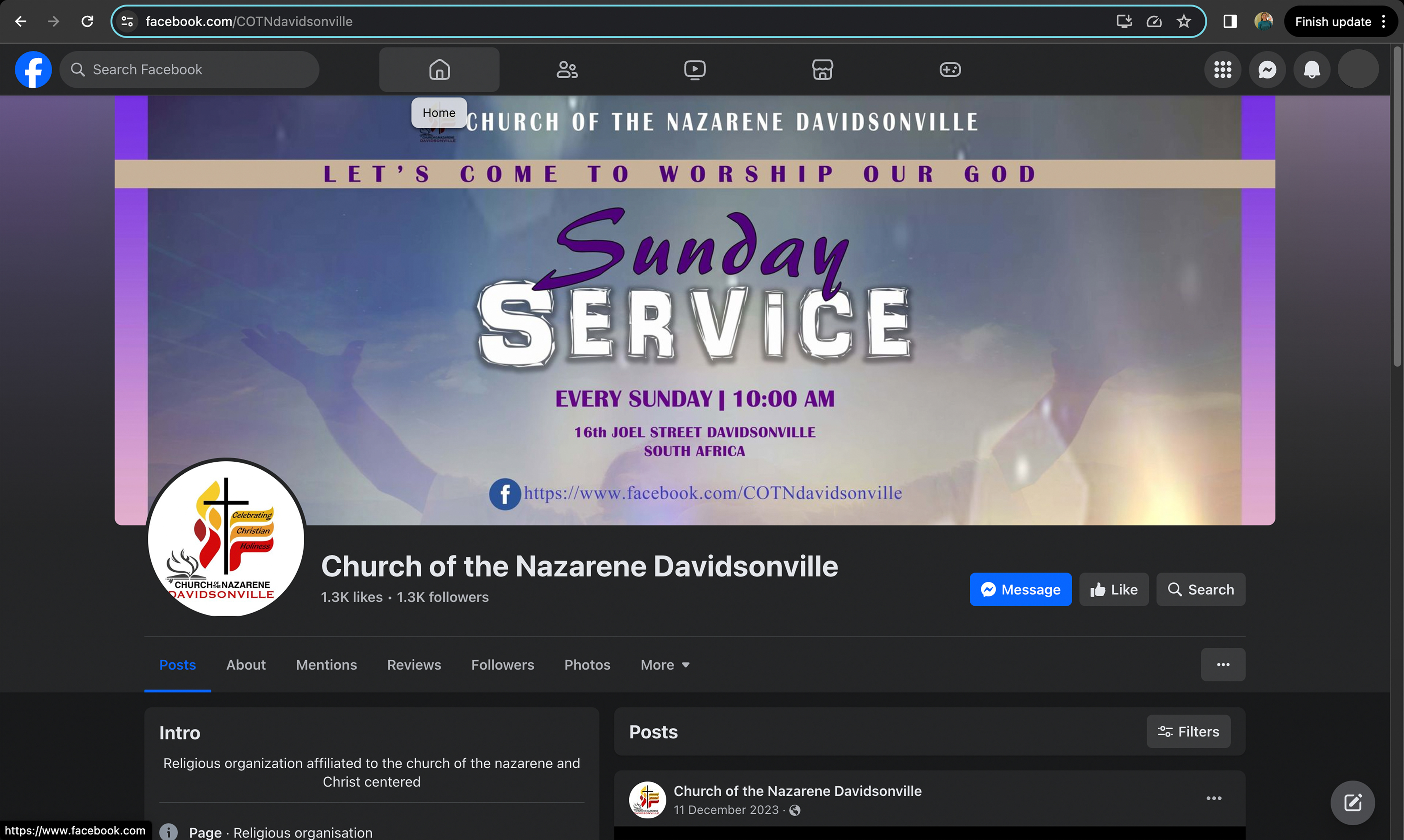The image size is (1404, 840).
Task: Click the page vertical scrollbar
Action: point(1397,207)
